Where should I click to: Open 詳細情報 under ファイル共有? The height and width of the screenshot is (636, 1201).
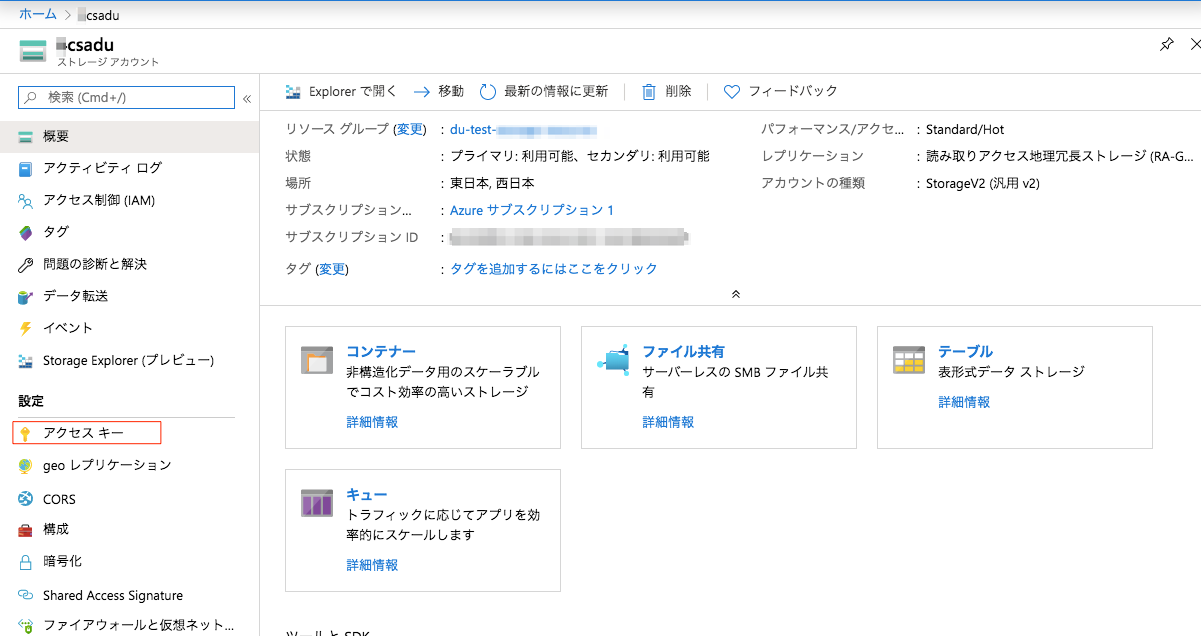[x=668, y=422]
